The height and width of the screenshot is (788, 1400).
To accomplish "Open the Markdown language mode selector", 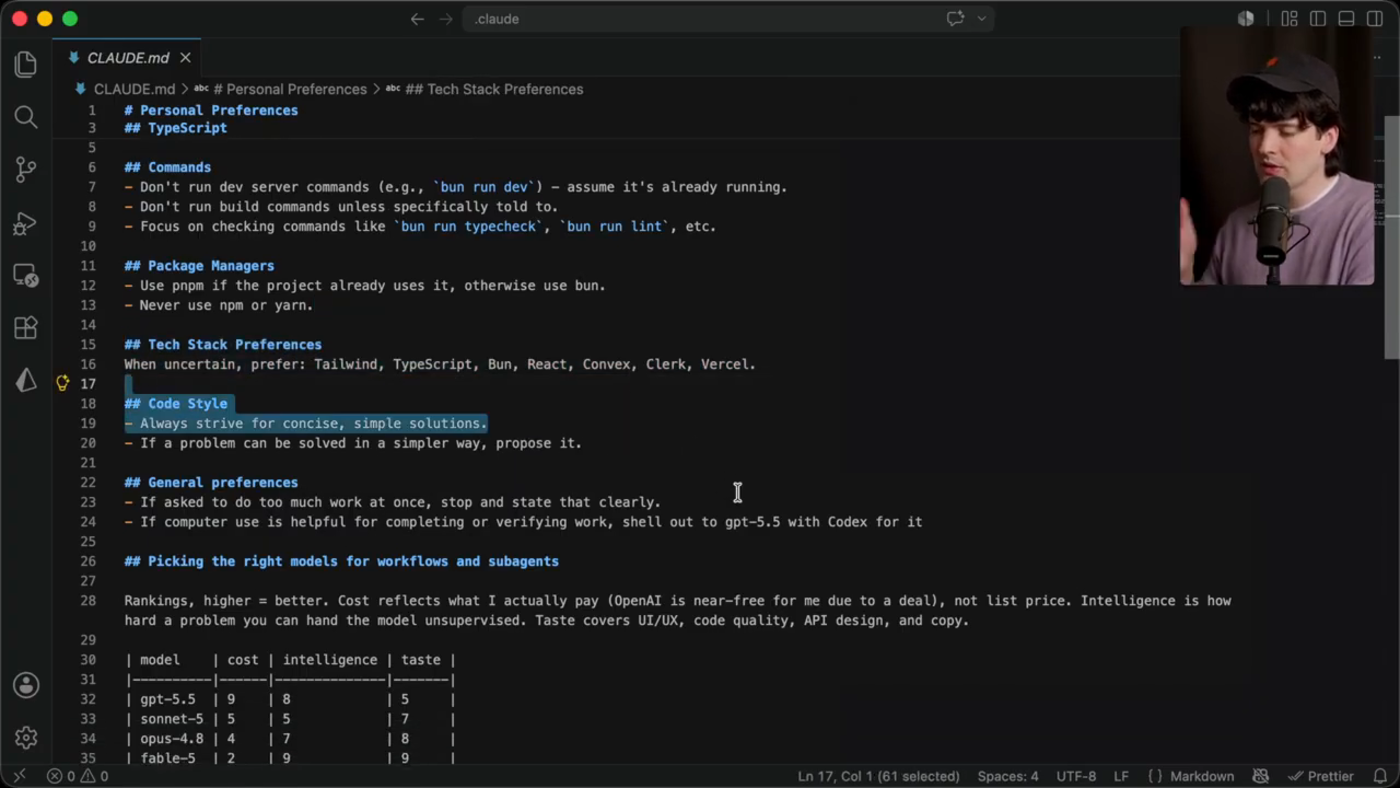I will click(x=1191, y=776).
